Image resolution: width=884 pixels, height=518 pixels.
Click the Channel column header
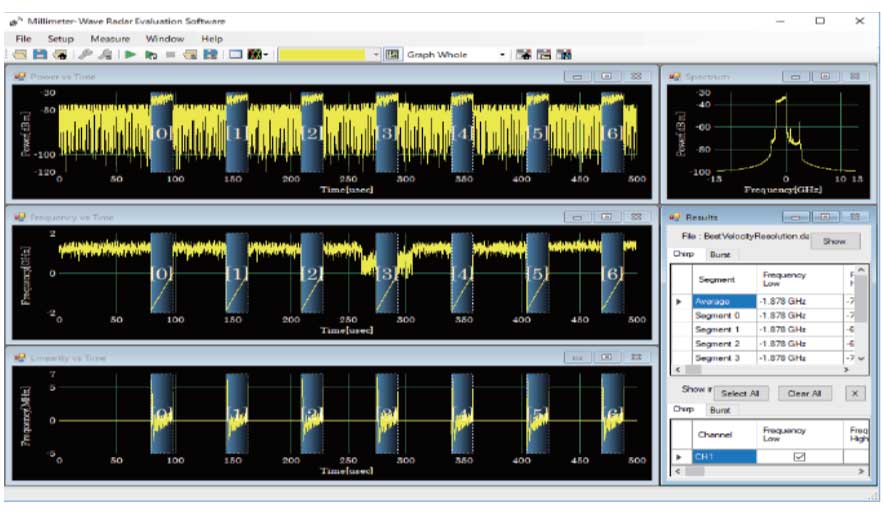coord(724,435)
